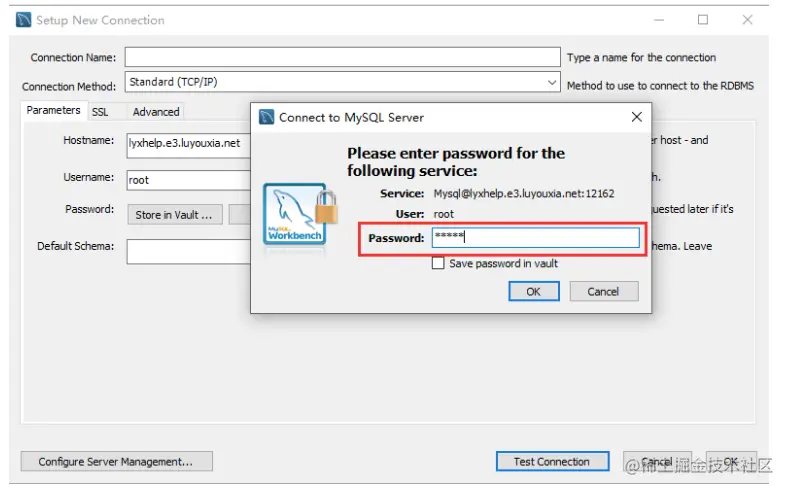
Task: Click the Connection Name text field
Action: pyautogui.click(x=342, y=57)
